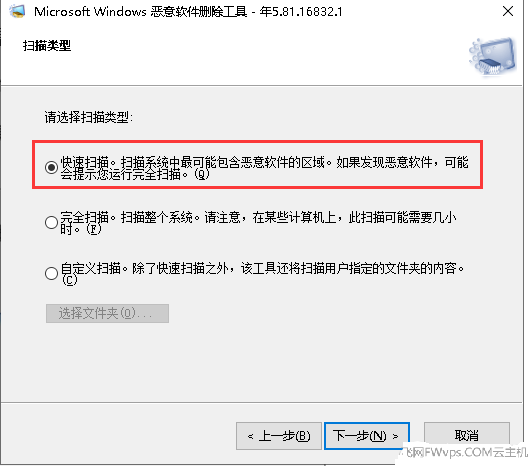Click the (Q) shortcut label of quick scan

click(202, 174)
